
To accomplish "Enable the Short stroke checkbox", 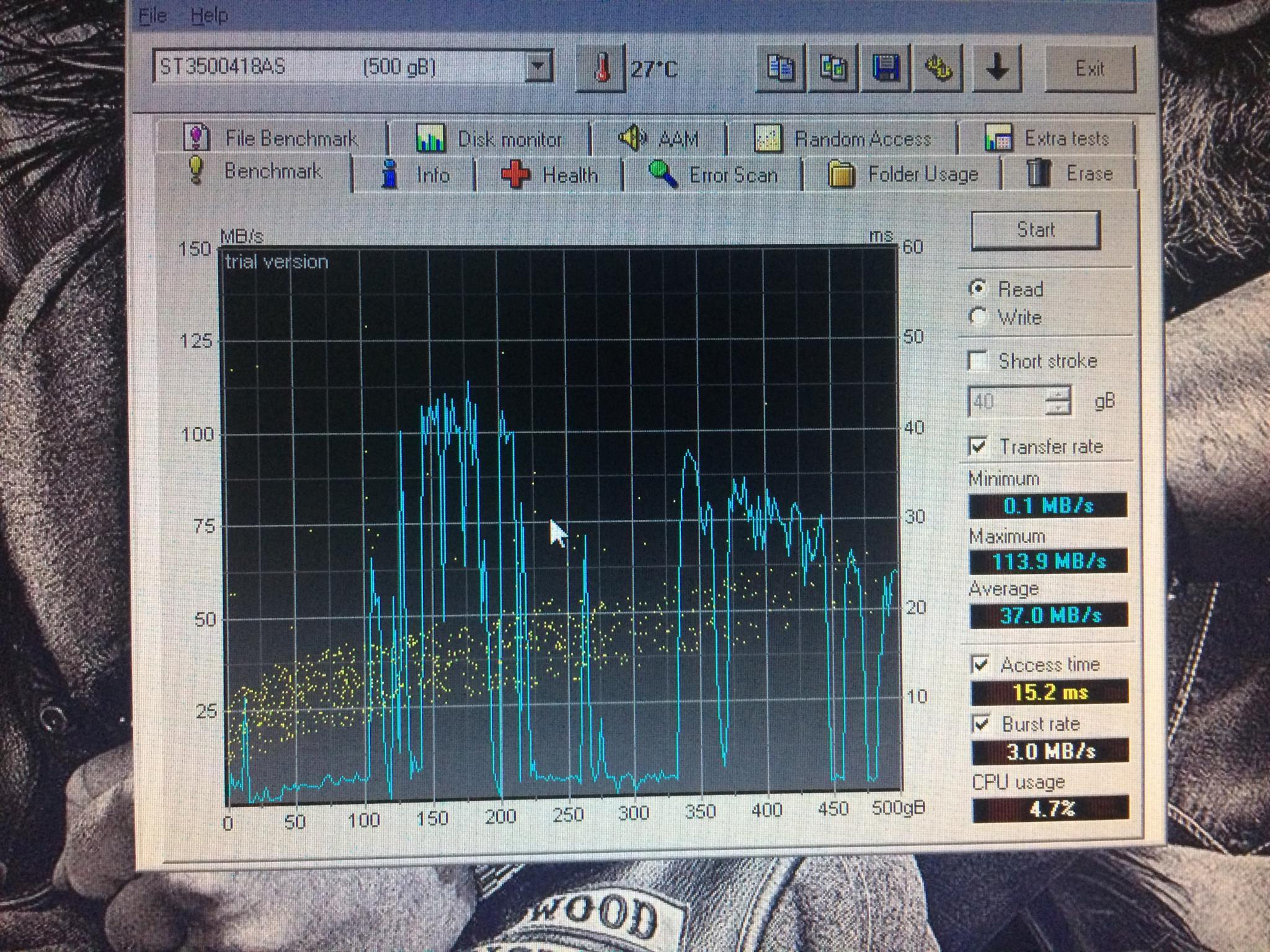I will coord(979,361).
